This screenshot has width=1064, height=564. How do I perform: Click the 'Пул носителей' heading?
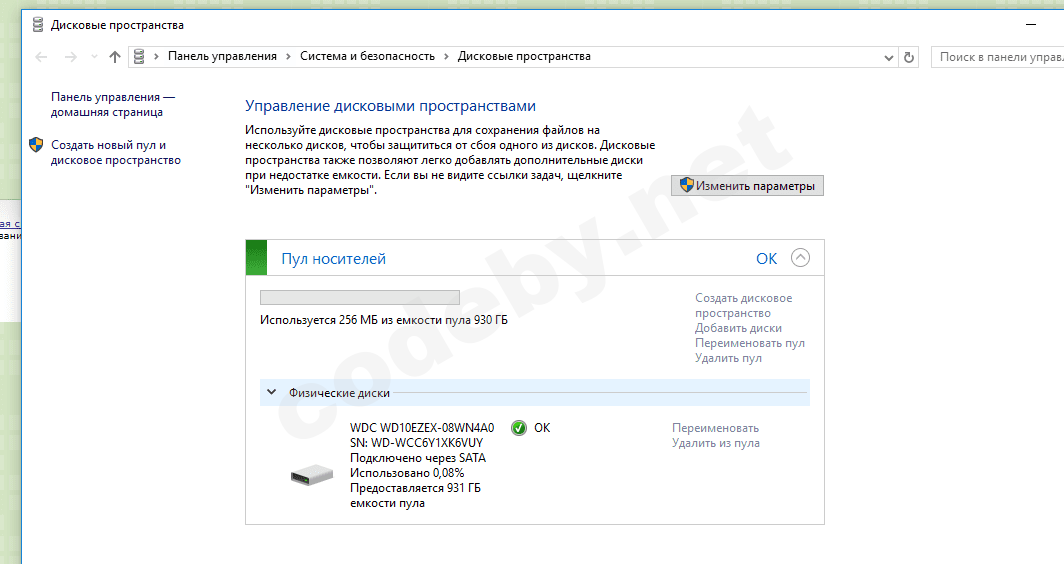334,259
